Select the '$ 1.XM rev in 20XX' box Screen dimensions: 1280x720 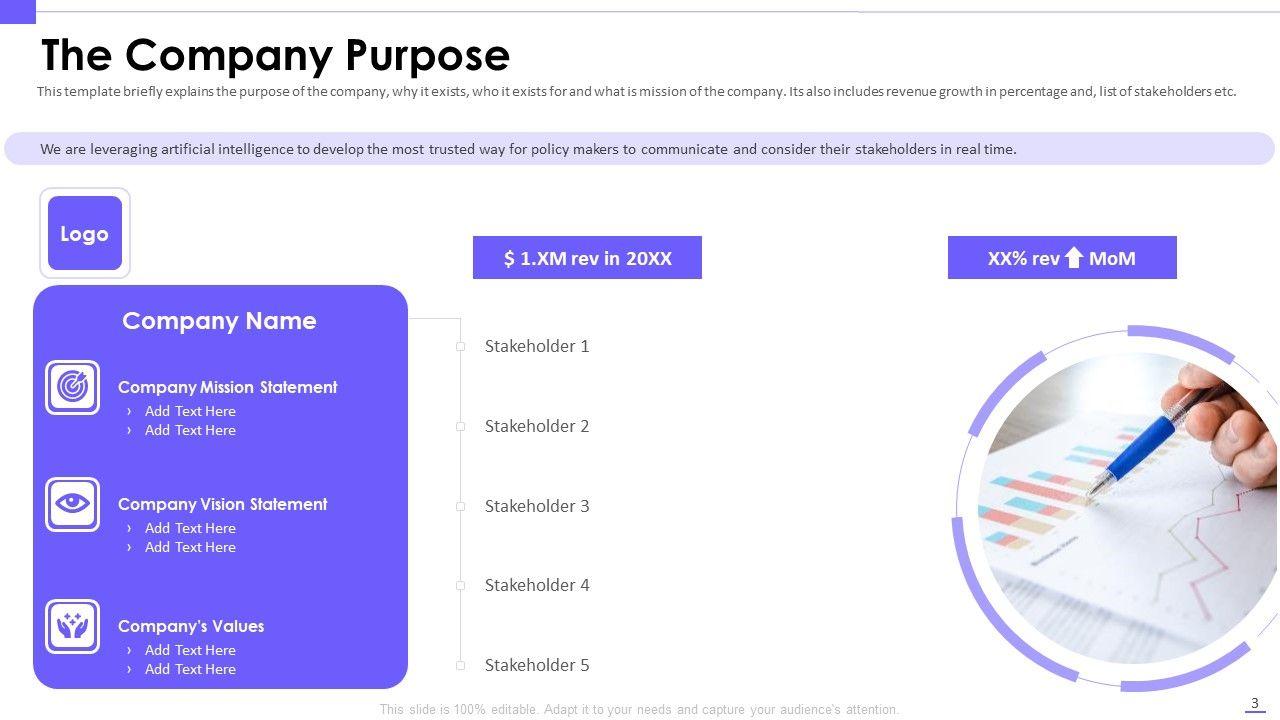point(587,258)
